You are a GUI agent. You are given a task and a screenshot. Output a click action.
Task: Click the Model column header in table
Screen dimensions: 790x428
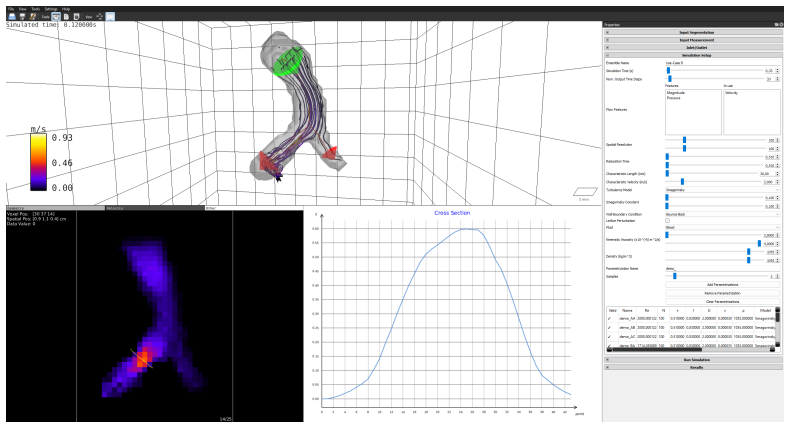tap(765, 311)
